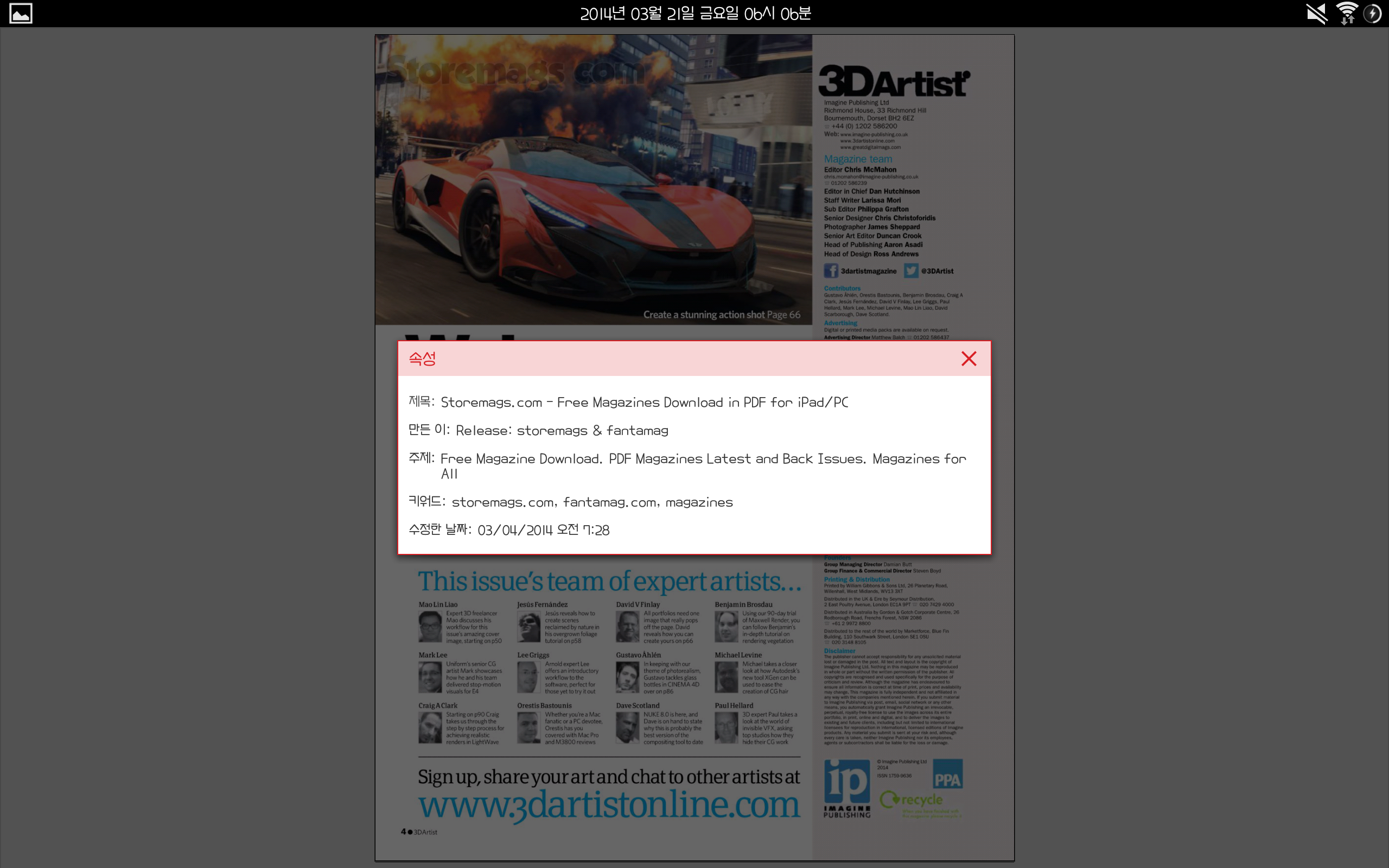Click the muted speaker status icon
The width and height of the screenshot is (1389, 868).
click(1317, 13)
